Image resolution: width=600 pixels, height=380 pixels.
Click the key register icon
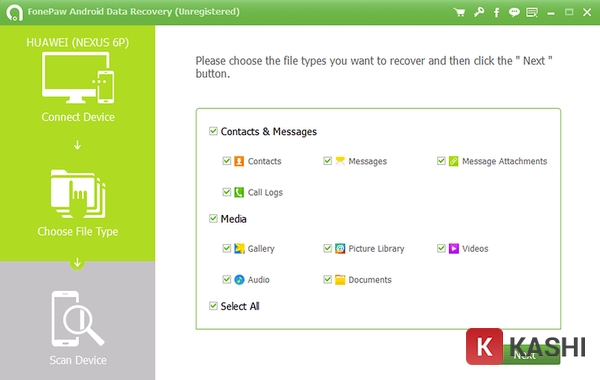[x=479, y=12]
